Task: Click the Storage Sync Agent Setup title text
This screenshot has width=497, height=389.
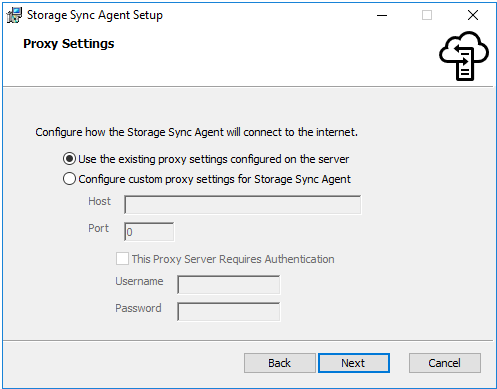Action: click(95, 15)
